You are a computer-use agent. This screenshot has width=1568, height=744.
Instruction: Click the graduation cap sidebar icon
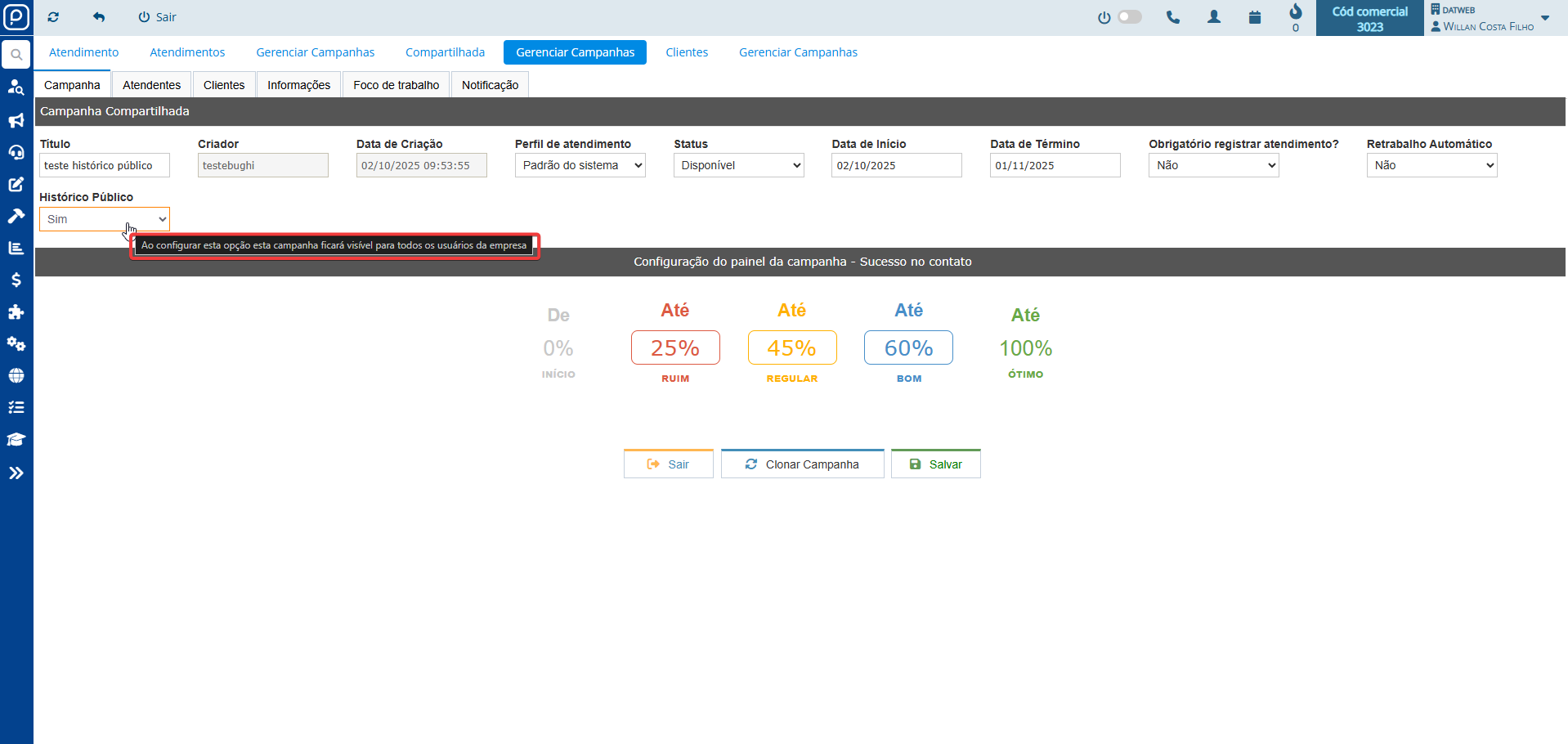[x=16, y=440]
